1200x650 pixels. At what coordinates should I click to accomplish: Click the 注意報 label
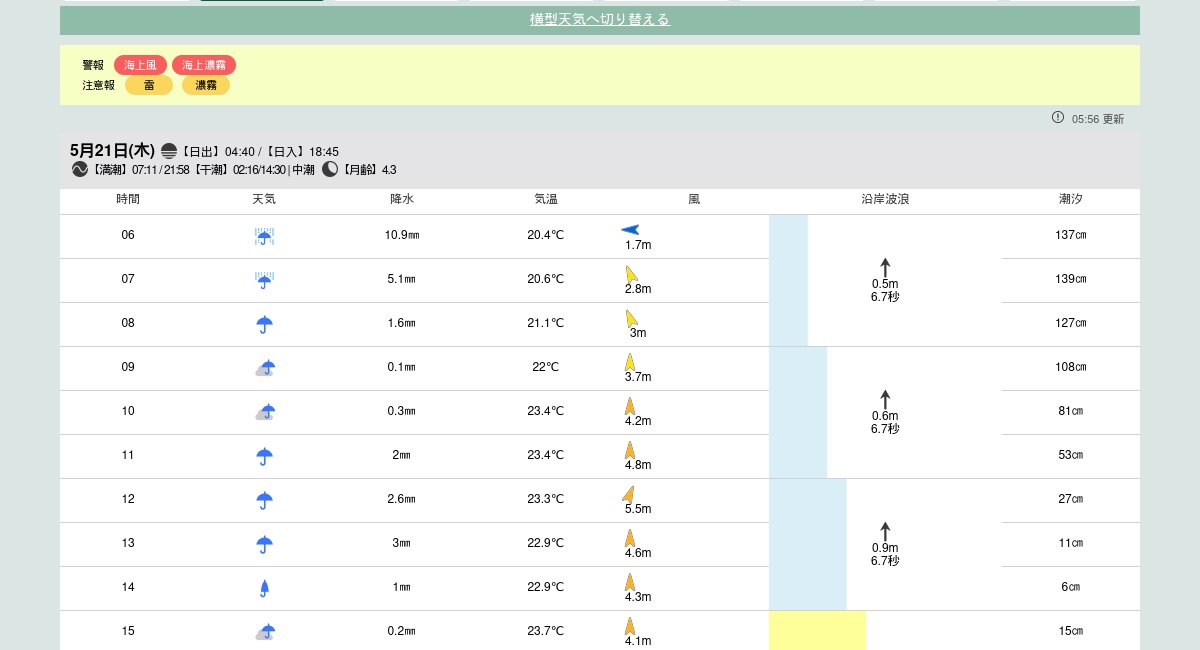98,85
